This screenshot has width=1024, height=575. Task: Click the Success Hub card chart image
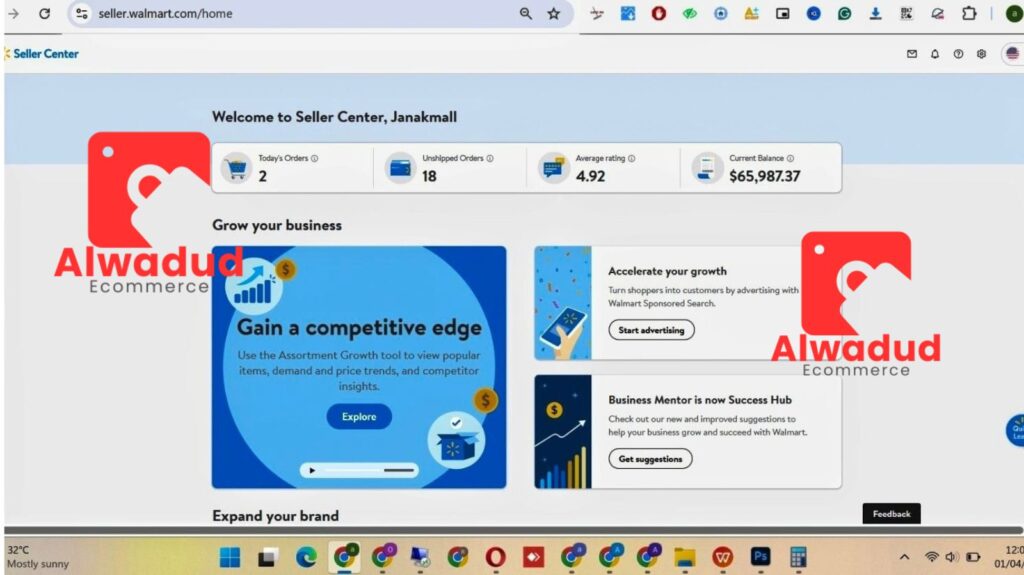tap(563, 432)
